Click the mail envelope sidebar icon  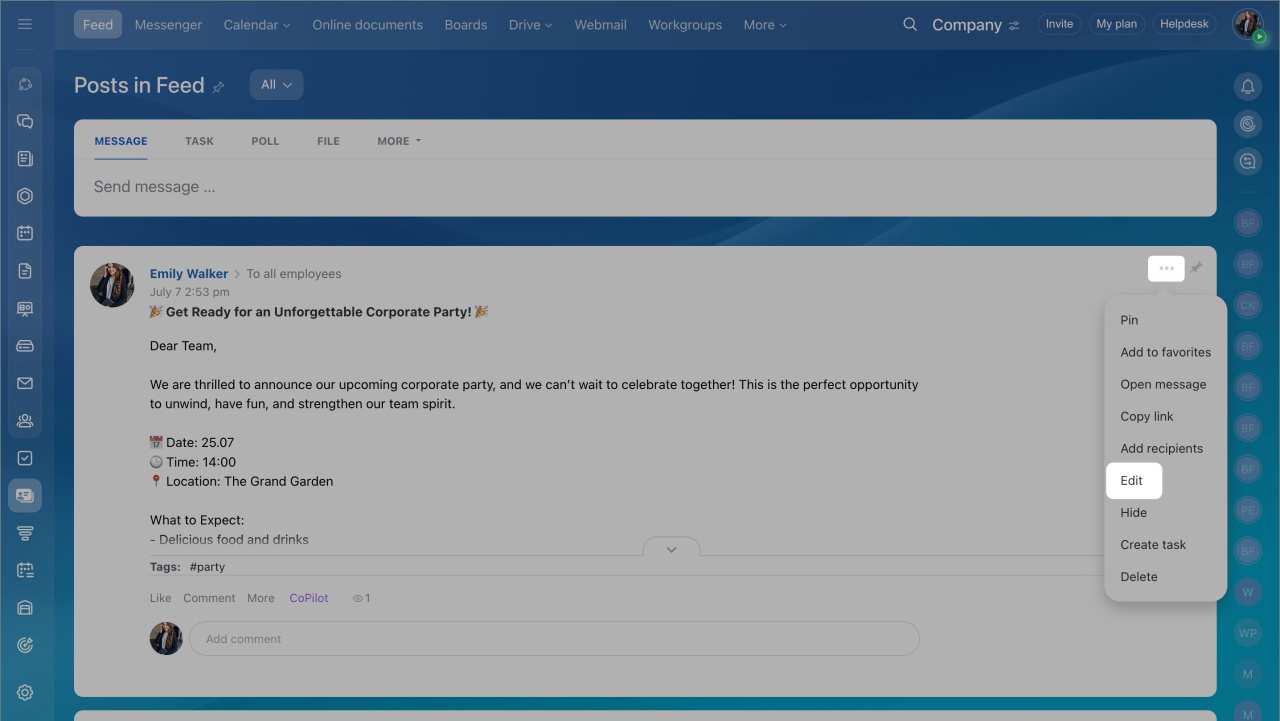(25, 383)
